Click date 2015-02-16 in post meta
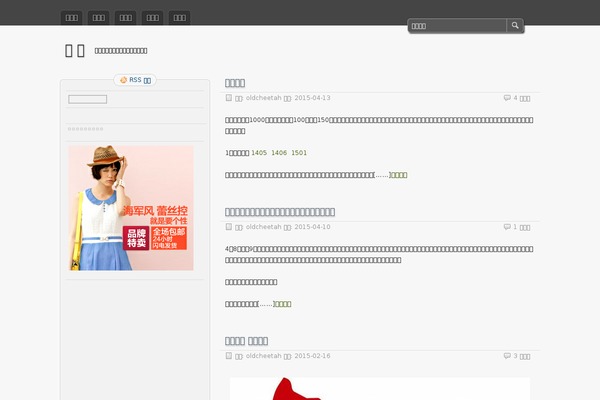 click(x=312, y=356)
